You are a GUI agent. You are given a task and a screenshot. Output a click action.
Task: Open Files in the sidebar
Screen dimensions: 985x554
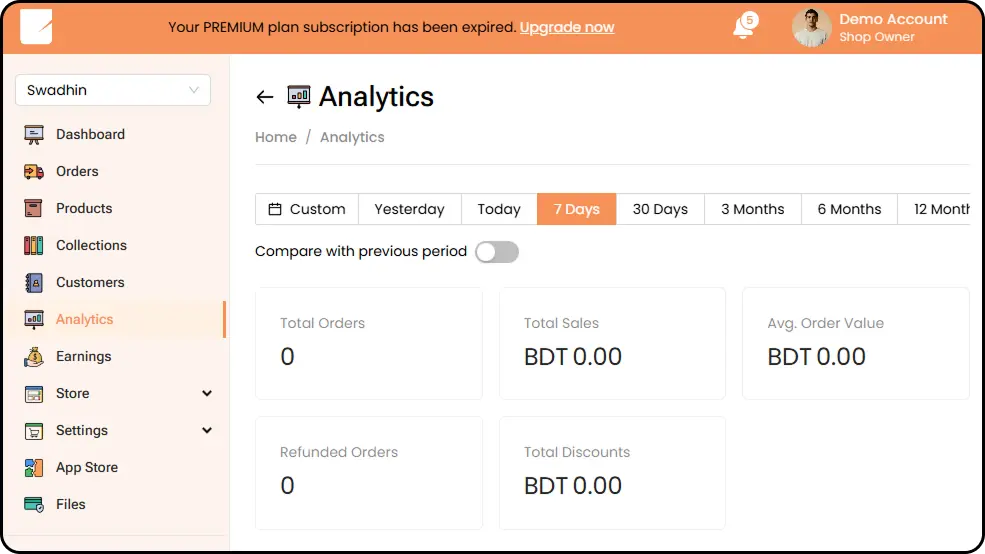(x=70, y=504)
